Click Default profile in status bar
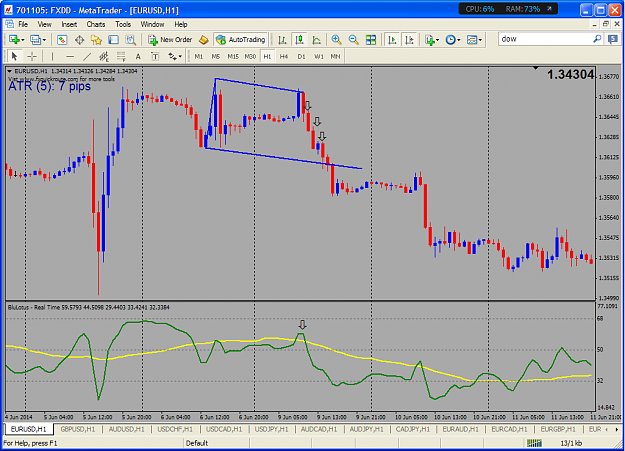The image size is (625, 451). (x=197, y=443)
